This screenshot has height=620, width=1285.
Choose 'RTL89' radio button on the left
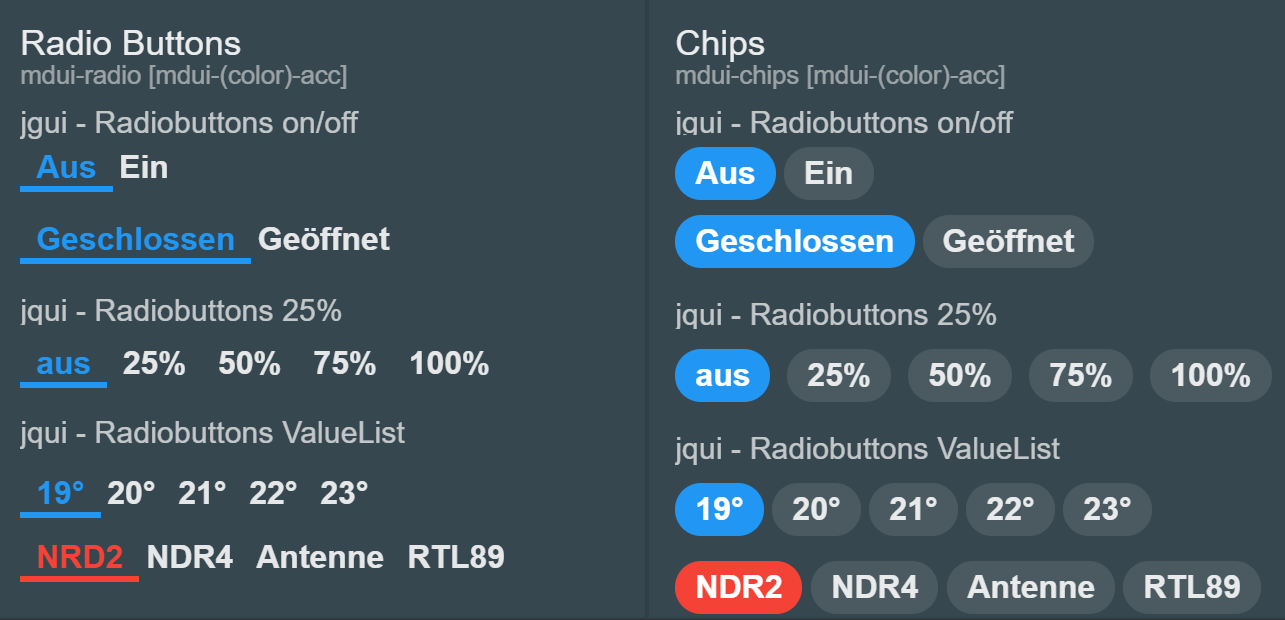pyautogui.click(x=456, y=557)
